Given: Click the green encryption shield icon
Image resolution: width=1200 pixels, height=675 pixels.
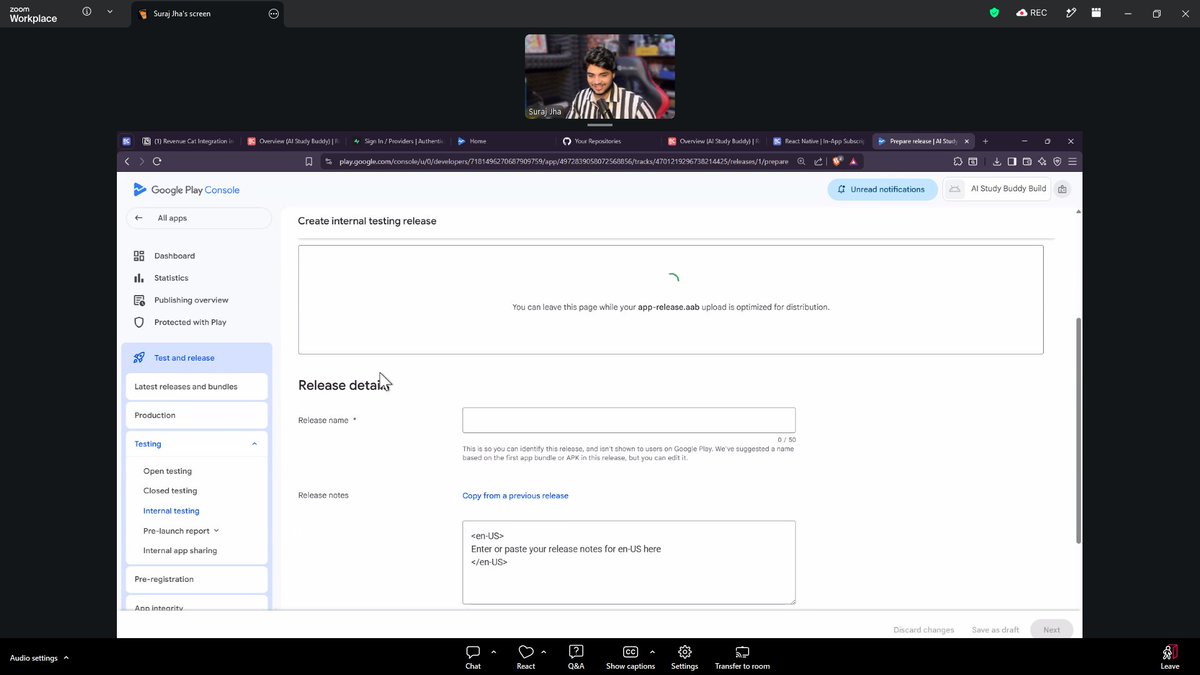Looking at the screenshot, I should point(994,13).
